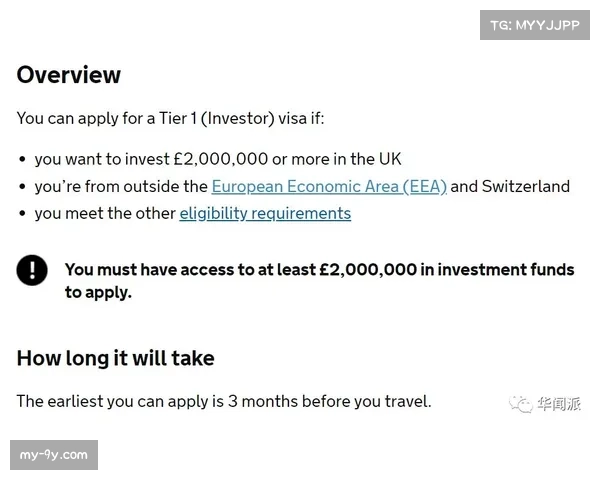The image size is (600, 480).
Task: Click the WeChat logo icon
Action: (x=522, y=403)
